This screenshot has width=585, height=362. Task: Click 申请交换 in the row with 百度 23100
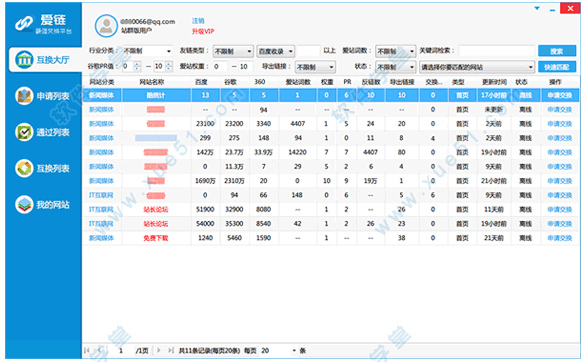(560, 124)
